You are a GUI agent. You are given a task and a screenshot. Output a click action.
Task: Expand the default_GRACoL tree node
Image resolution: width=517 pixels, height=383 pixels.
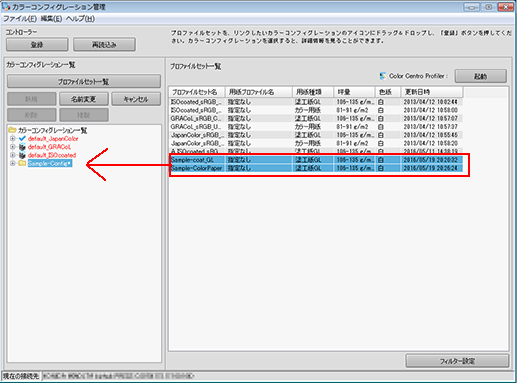13,147
